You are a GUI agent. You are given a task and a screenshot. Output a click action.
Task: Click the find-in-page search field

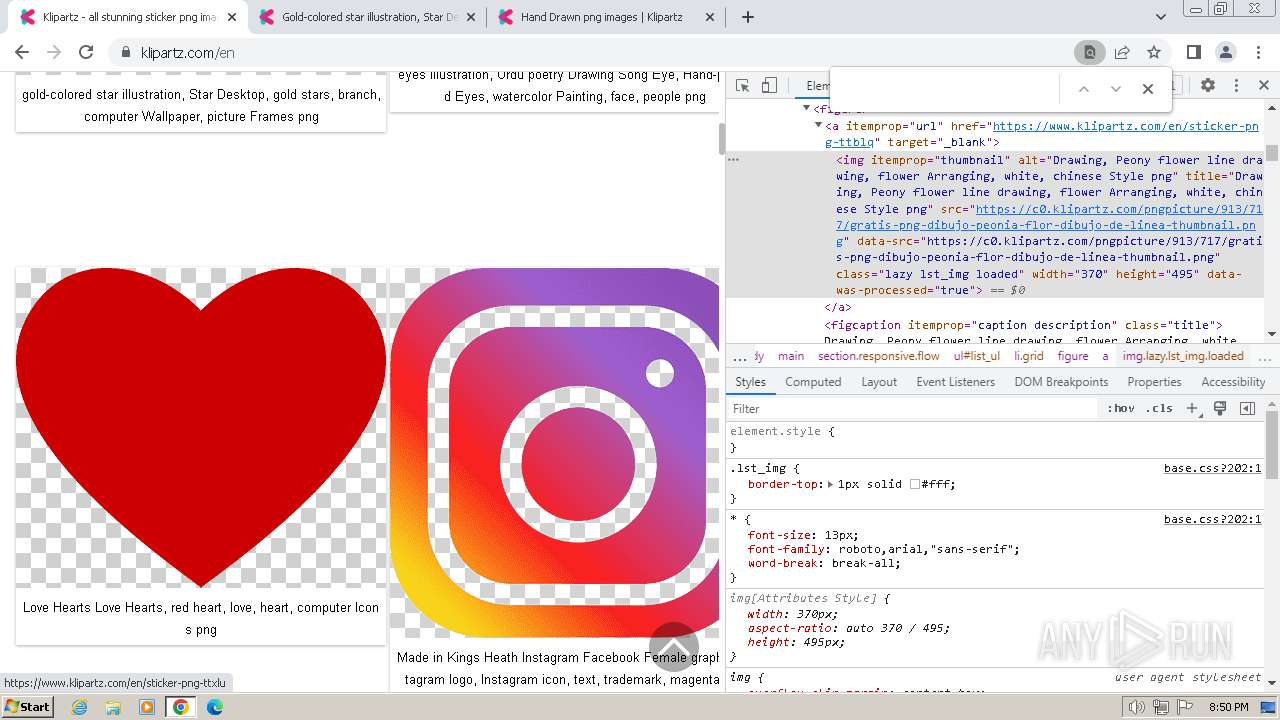pyautogui.click(x=945, y=89)
